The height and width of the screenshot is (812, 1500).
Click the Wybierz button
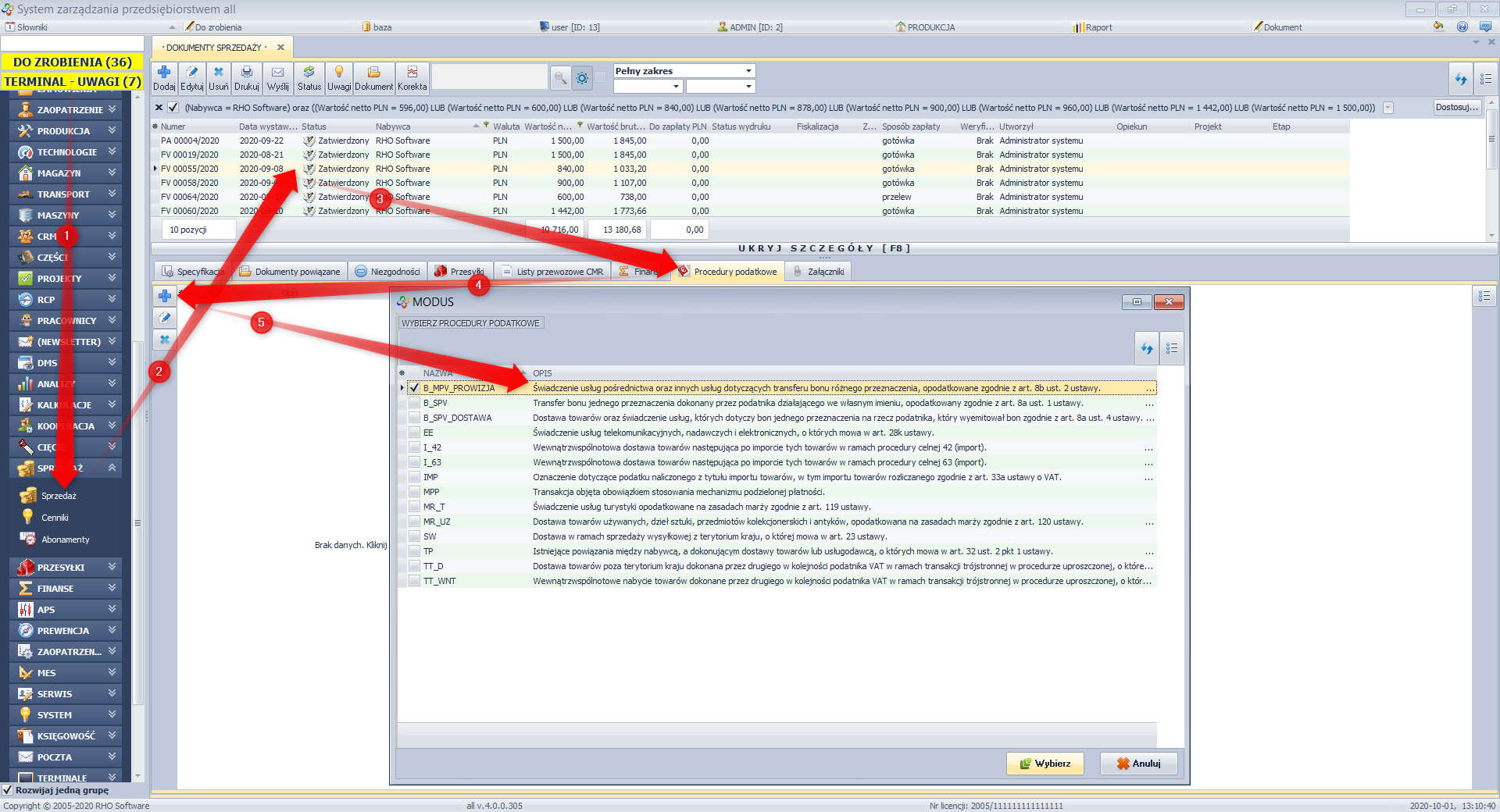1045,764
